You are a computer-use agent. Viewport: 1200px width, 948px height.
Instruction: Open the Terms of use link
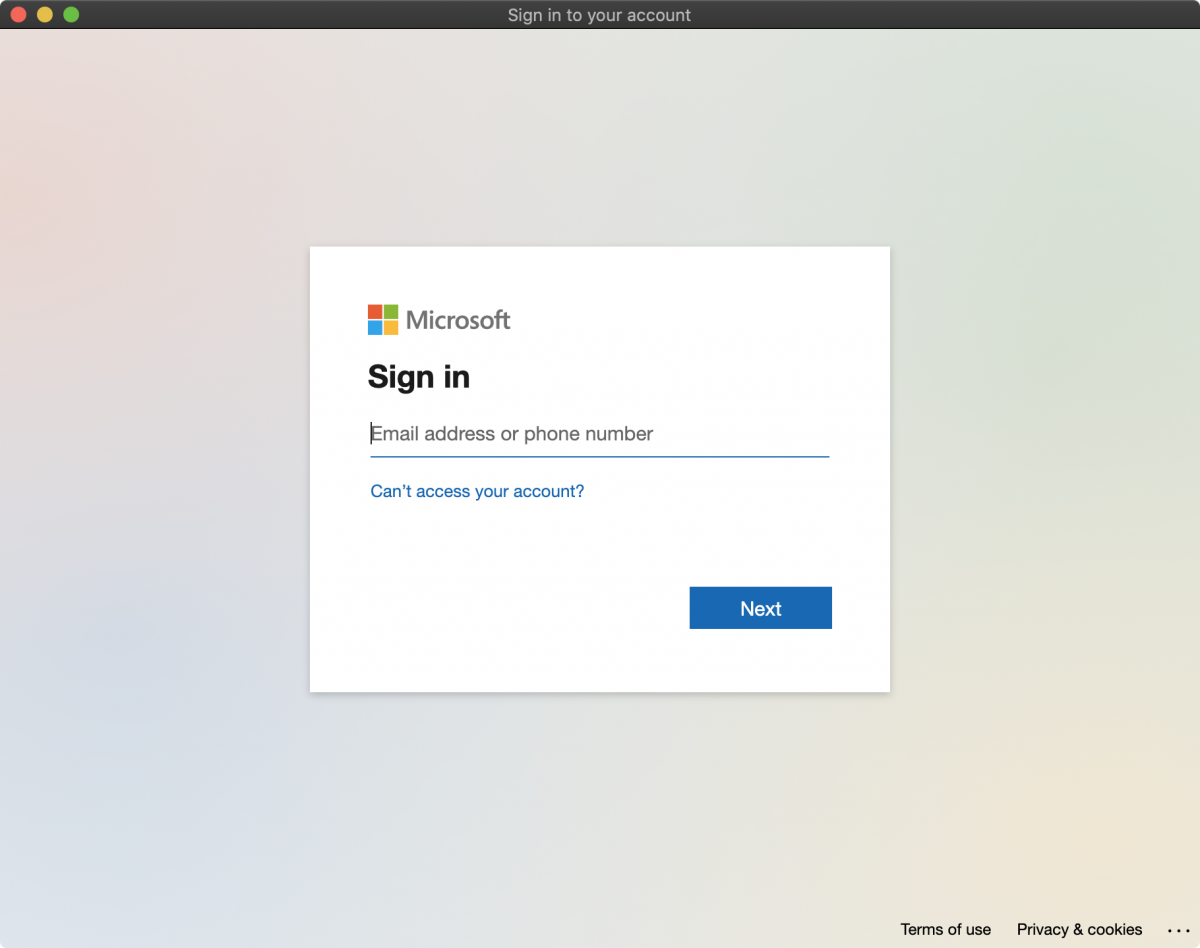point(945,929)
